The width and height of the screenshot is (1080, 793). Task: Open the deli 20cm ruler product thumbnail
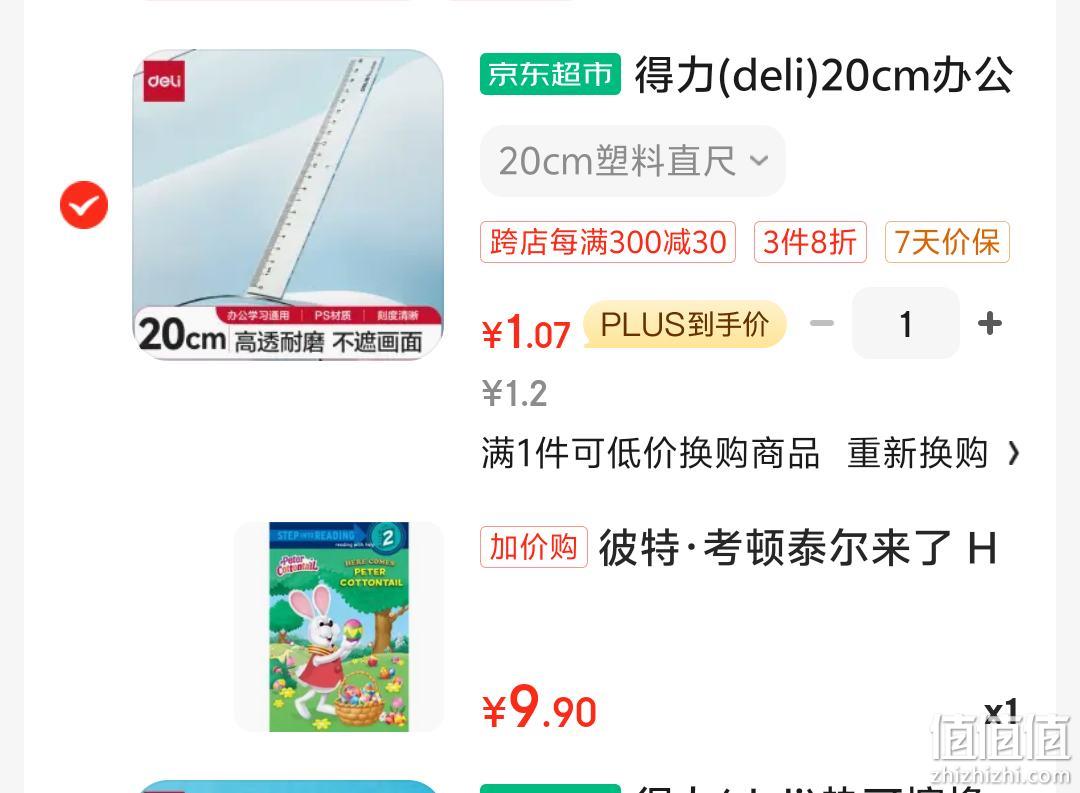(x=288, y=205)
